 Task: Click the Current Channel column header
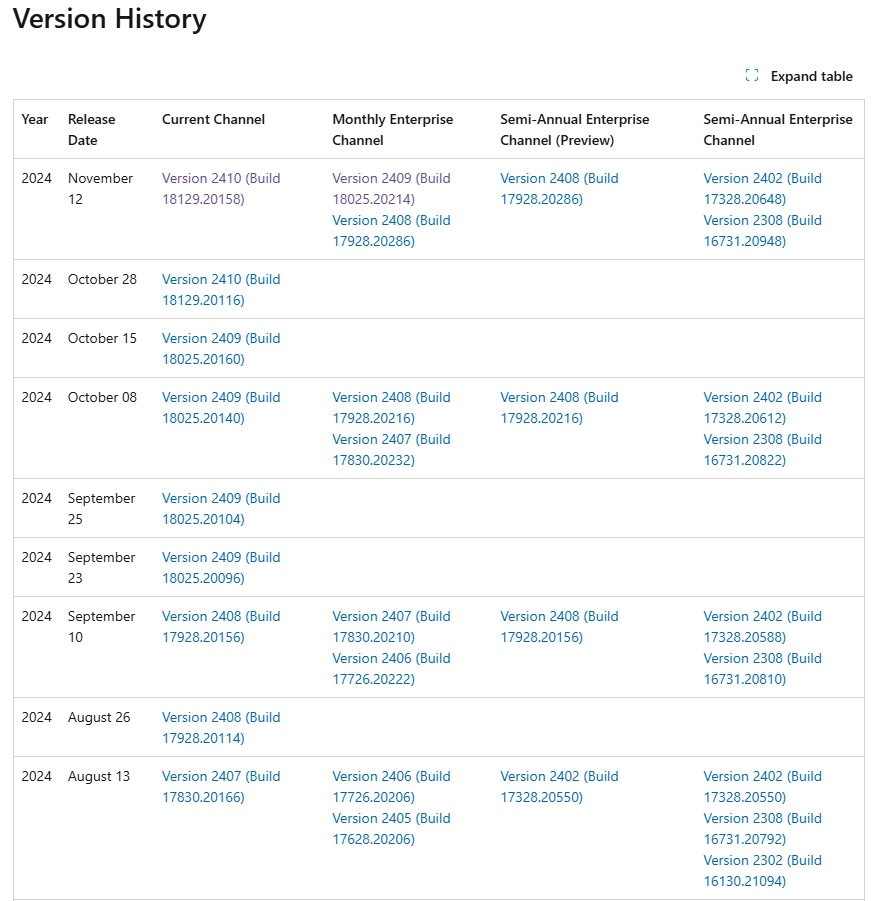(x=213, y=119)
